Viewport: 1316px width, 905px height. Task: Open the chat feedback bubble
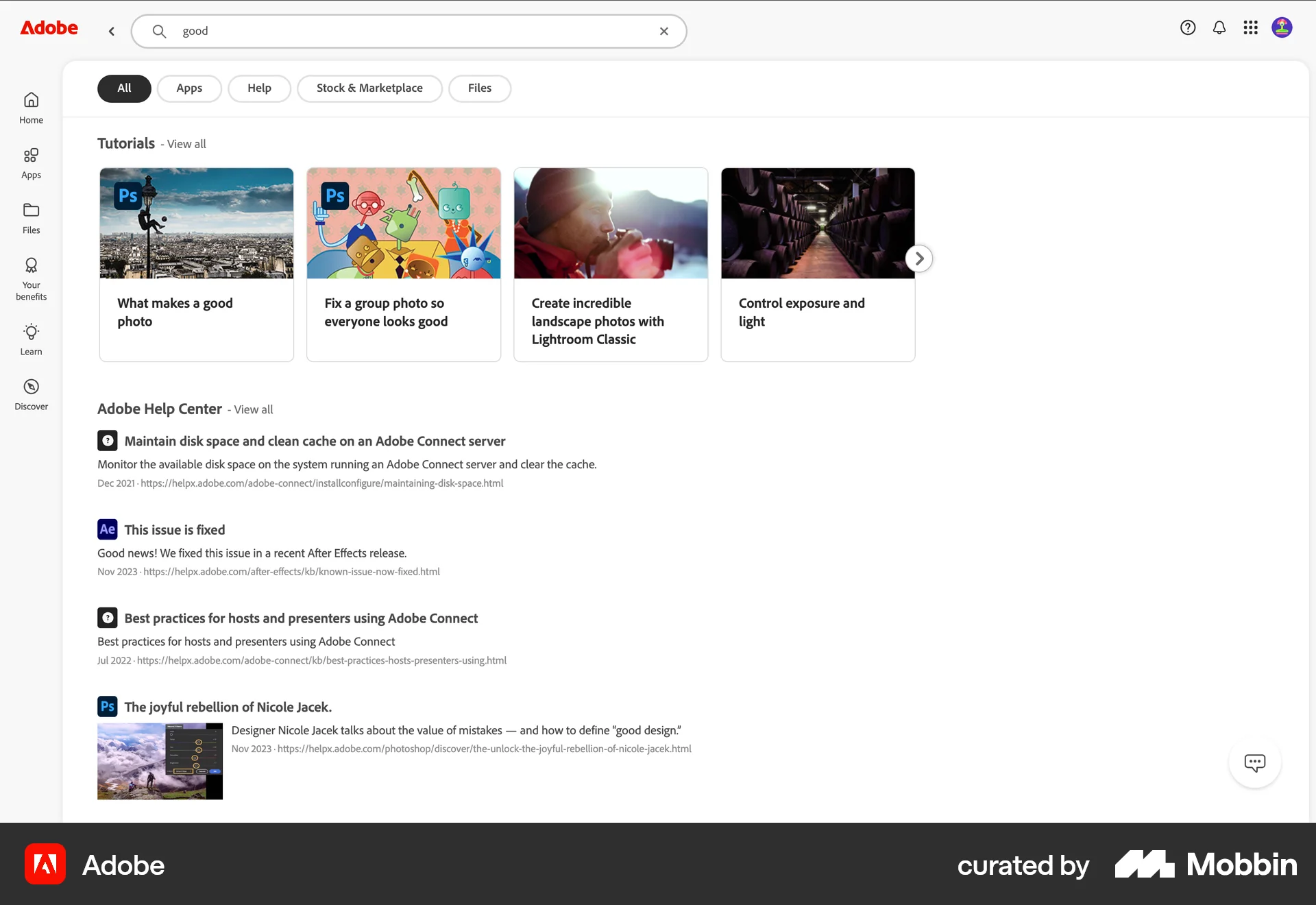click(x=1254, y=762)
